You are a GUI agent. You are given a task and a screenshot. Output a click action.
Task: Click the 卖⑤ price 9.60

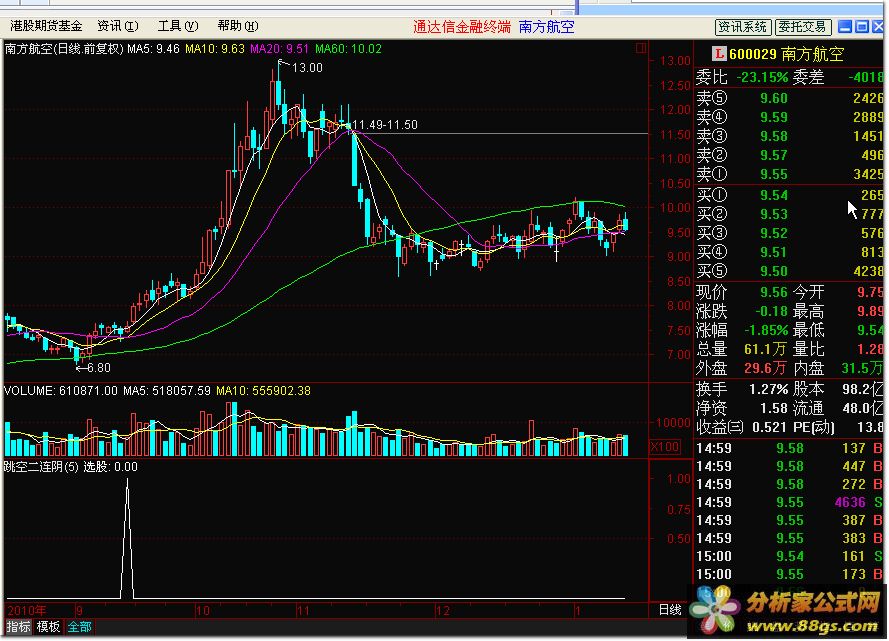click(773, 98)
